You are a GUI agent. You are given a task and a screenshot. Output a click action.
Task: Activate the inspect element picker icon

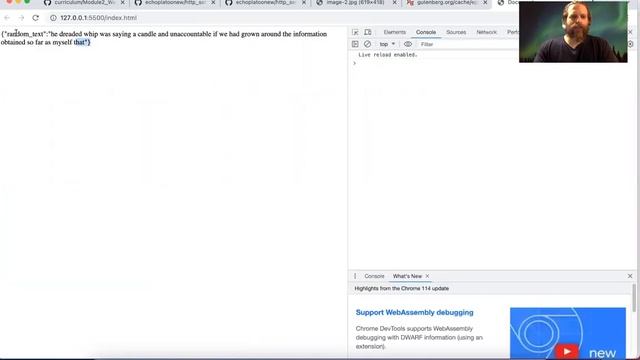click(x=356, y=32)
